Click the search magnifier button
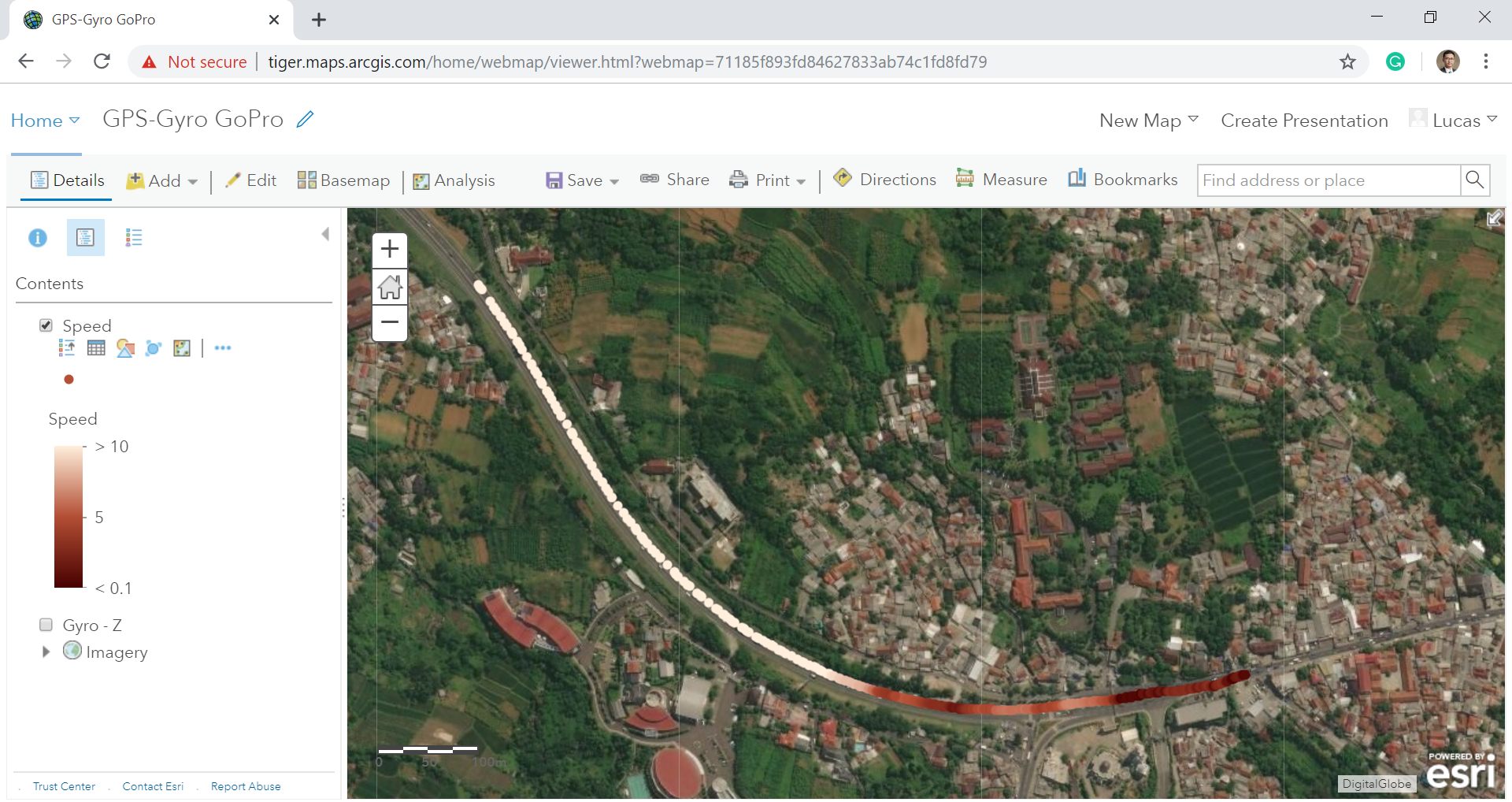Screen dimensions: 1512x802 click(x=1474, y=180)
